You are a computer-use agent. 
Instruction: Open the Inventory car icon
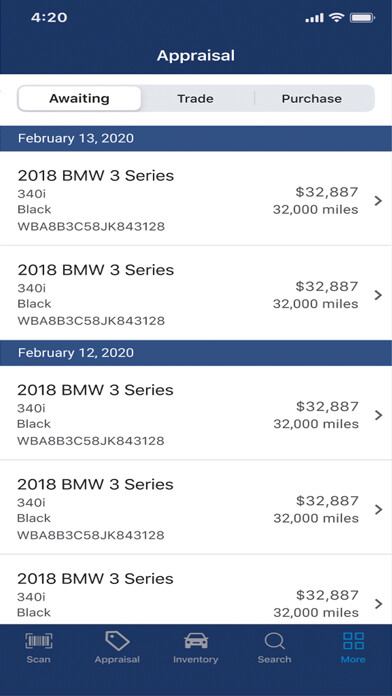click(196, 641)
